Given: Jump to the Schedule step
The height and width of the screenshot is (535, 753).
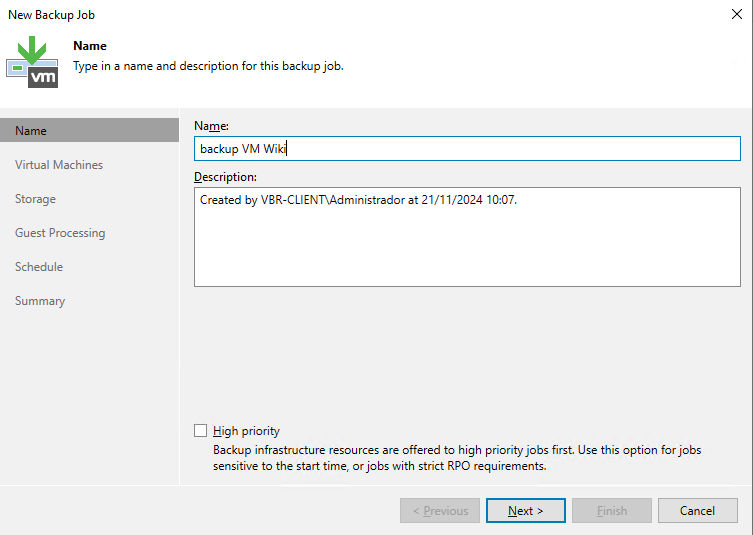Looking at the screenshot, I should 39,267.
